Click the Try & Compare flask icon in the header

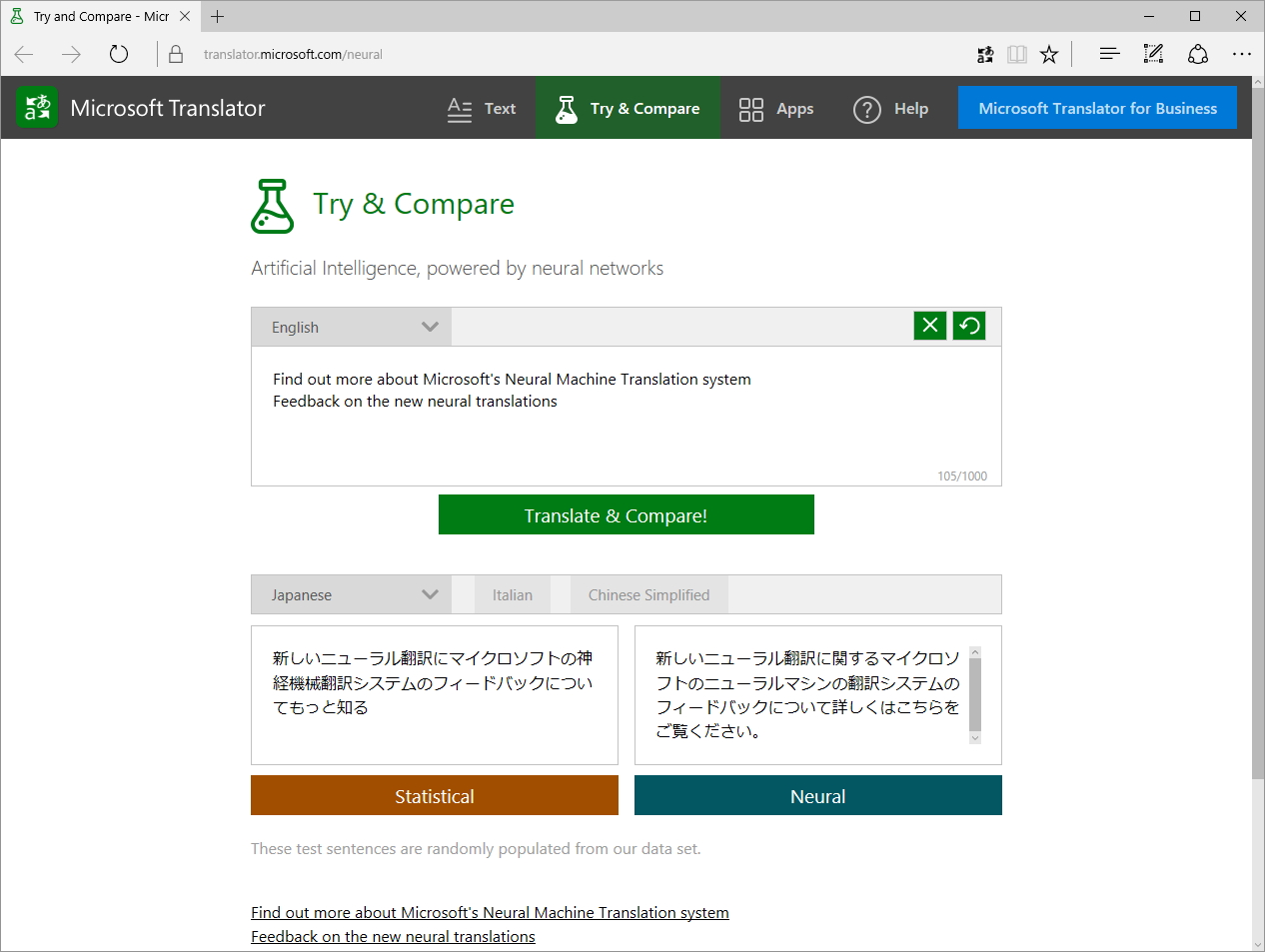(567, 108)
